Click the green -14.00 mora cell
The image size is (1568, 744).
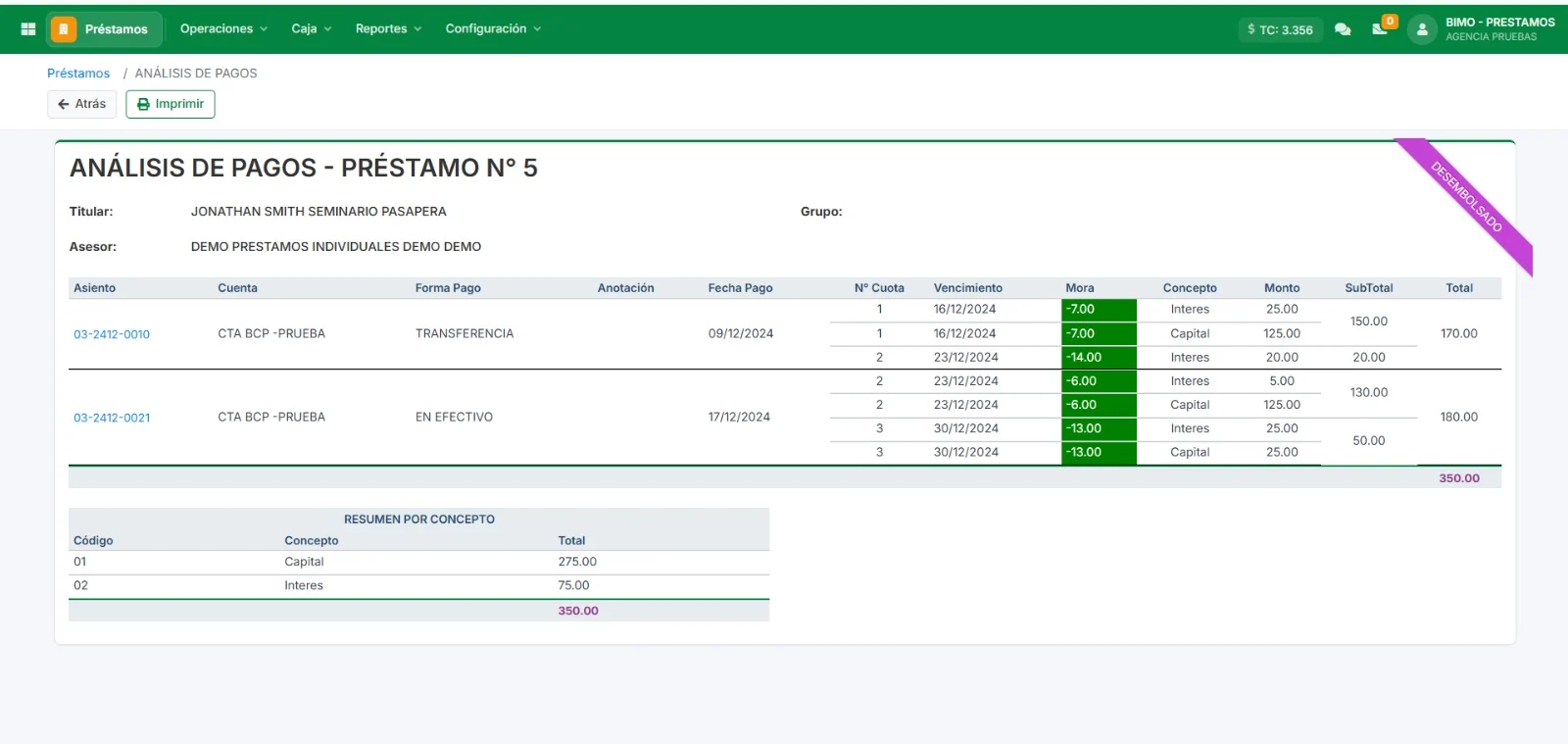(x=1099, y=358)
